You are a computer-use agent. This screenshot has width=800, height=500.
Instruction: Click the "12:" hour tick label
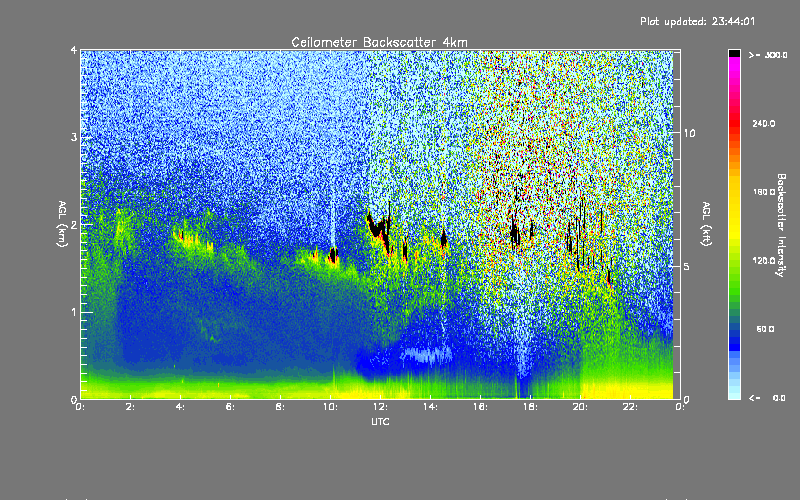[x=381, y=407]
